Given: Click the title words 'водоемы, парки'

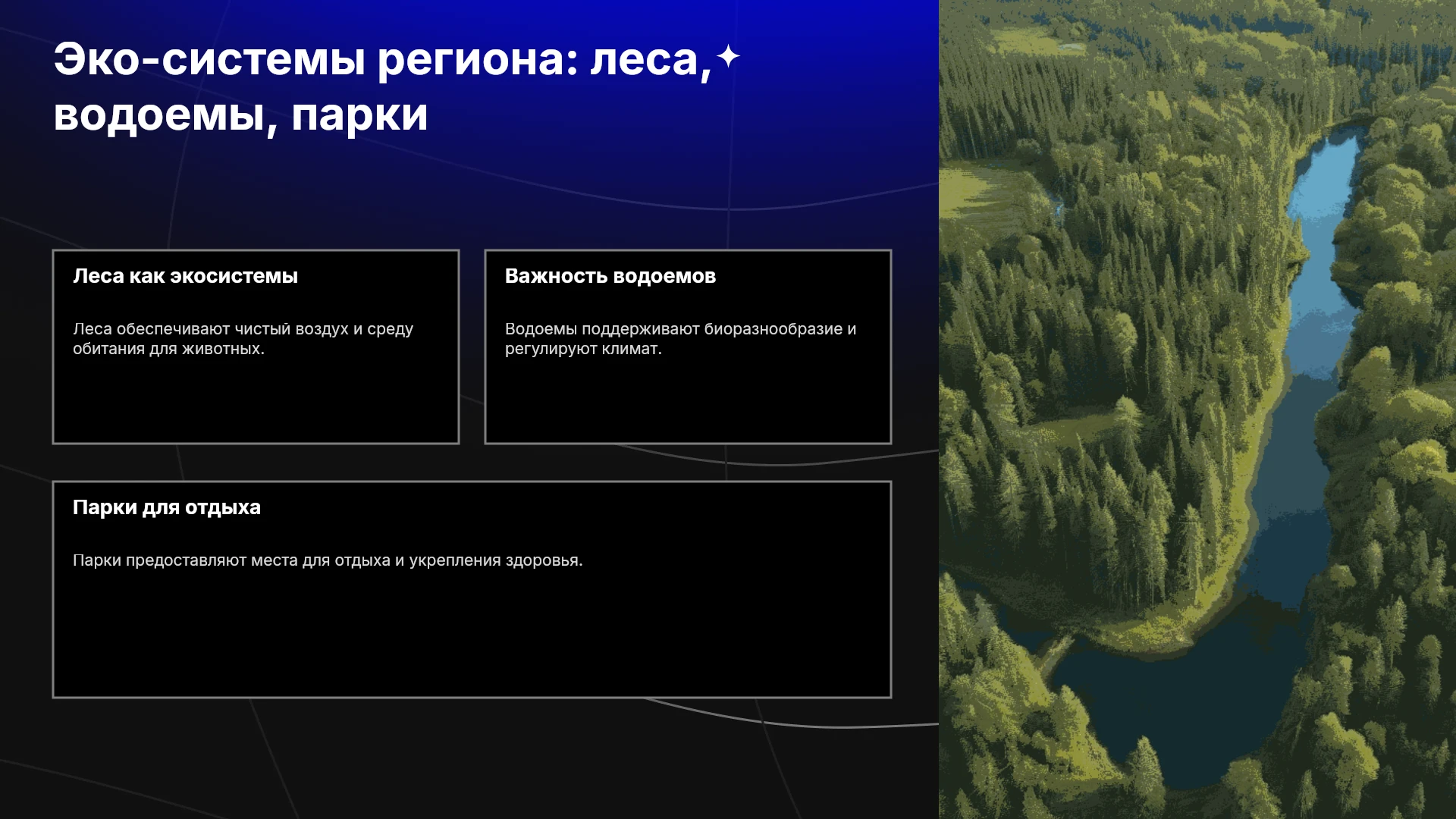Looking at the screenshot, I should (241, 116).
